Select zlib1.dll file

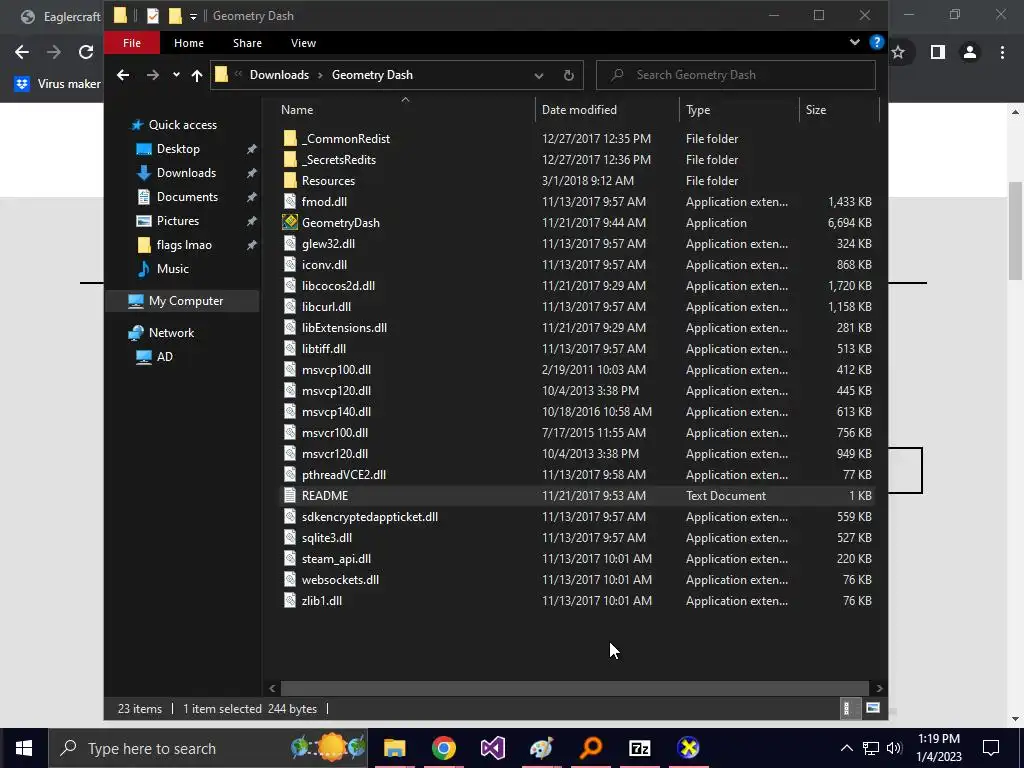click(x=321, y=601)
